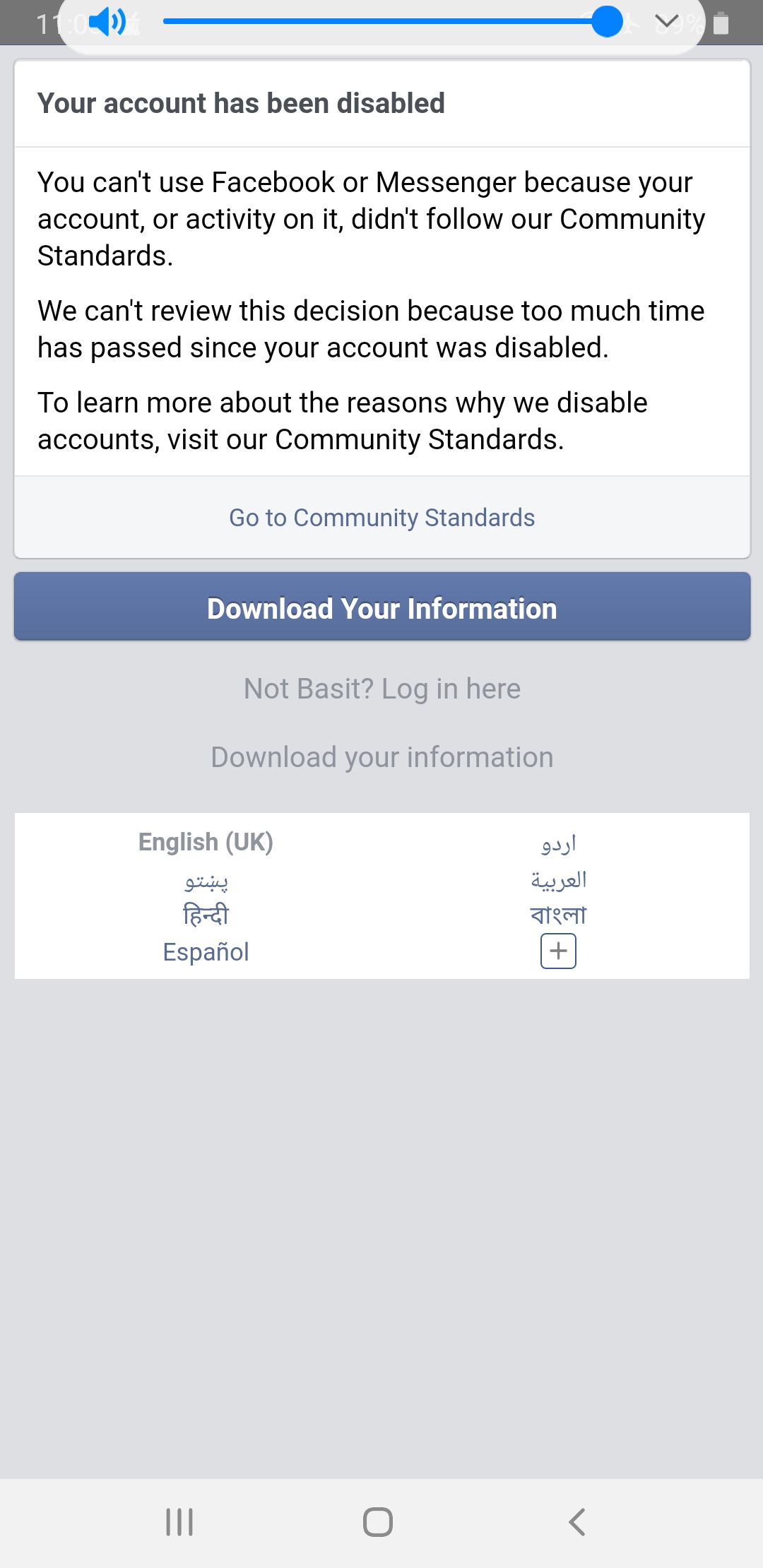Tap the back navigation arrow
Screen dimensions: 763x1568
(x=577, y=1521)
